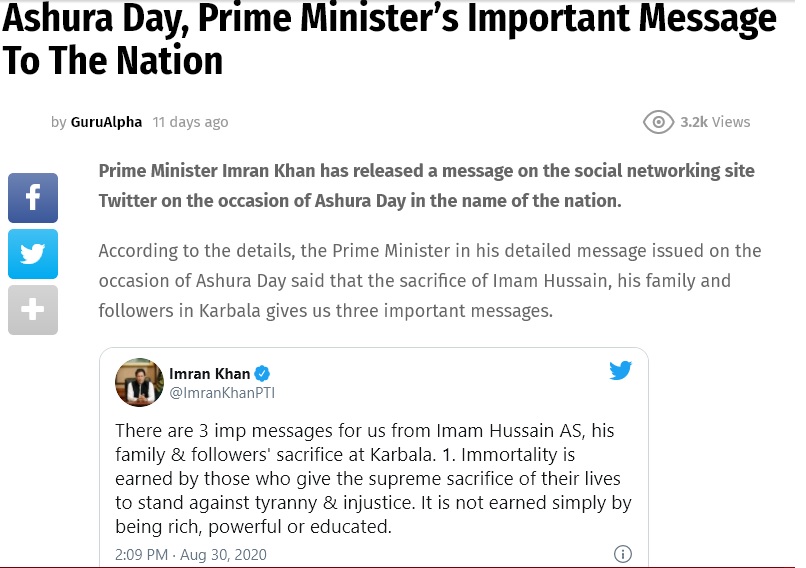Open the @ImranKhanPTI handle link
The height and width of the screenshot is (568, 806).
(x=222, y=393)
